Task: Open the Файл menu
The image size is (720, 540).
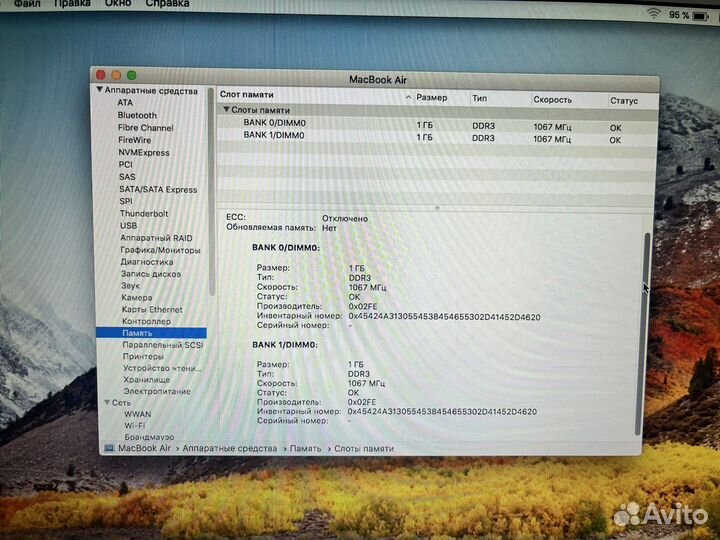Action: point(27,4)
